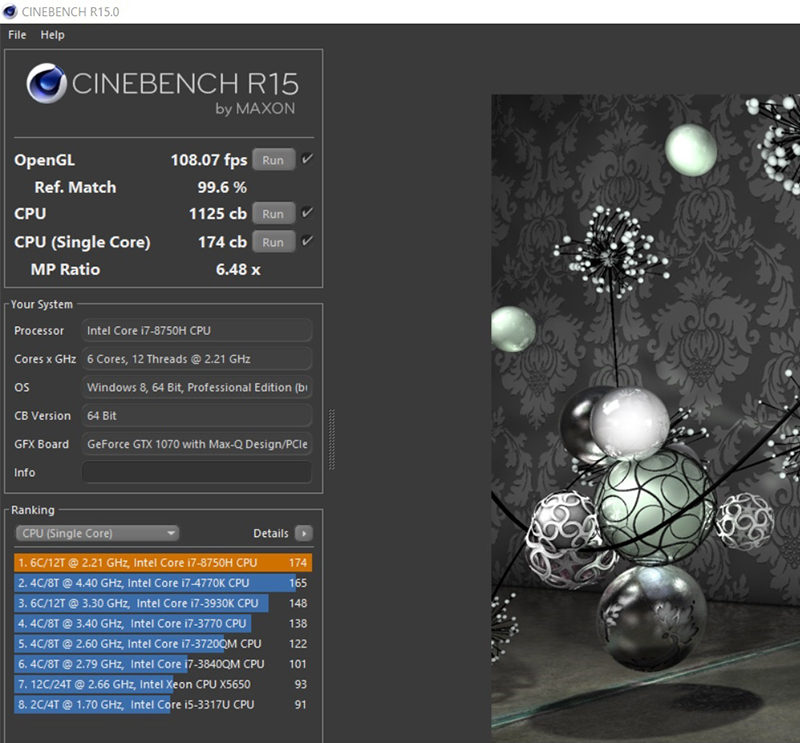Select ranking row 1 Intel Core i7-8750H
Viewport: 800px width, 743px height.
[163, 562]
